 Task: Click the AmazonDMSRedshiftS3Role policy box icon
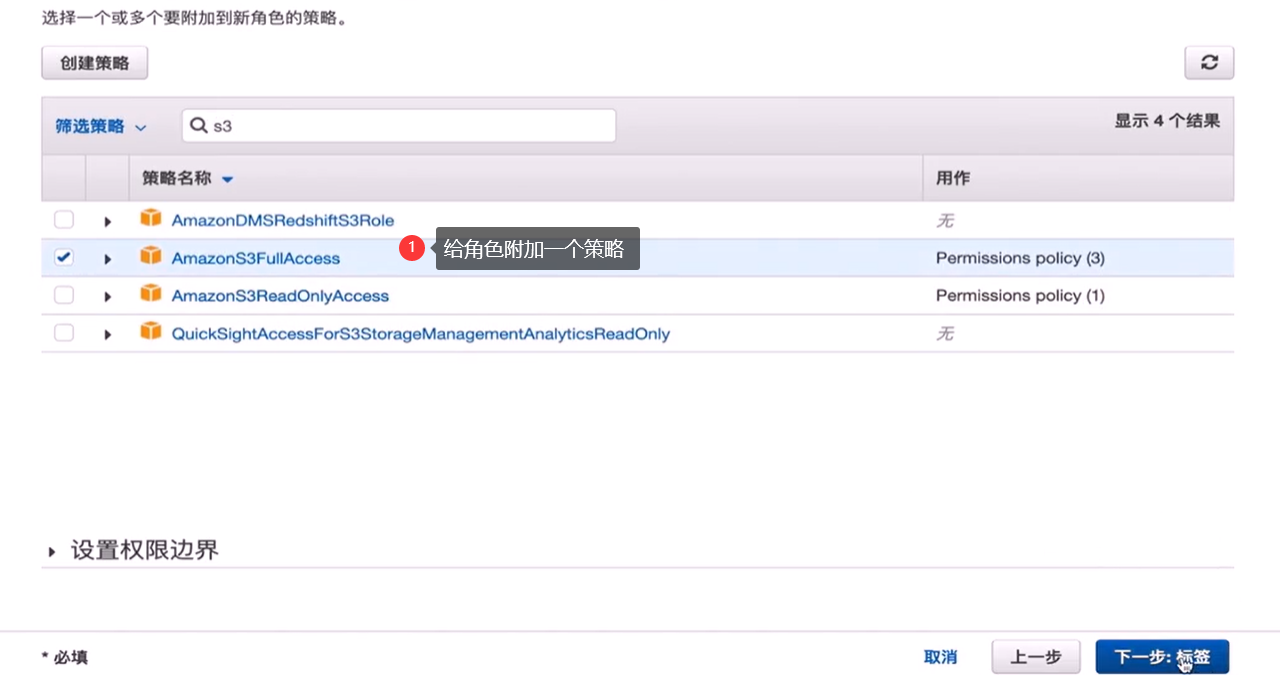pyautogui.click(x=151, y=218)
